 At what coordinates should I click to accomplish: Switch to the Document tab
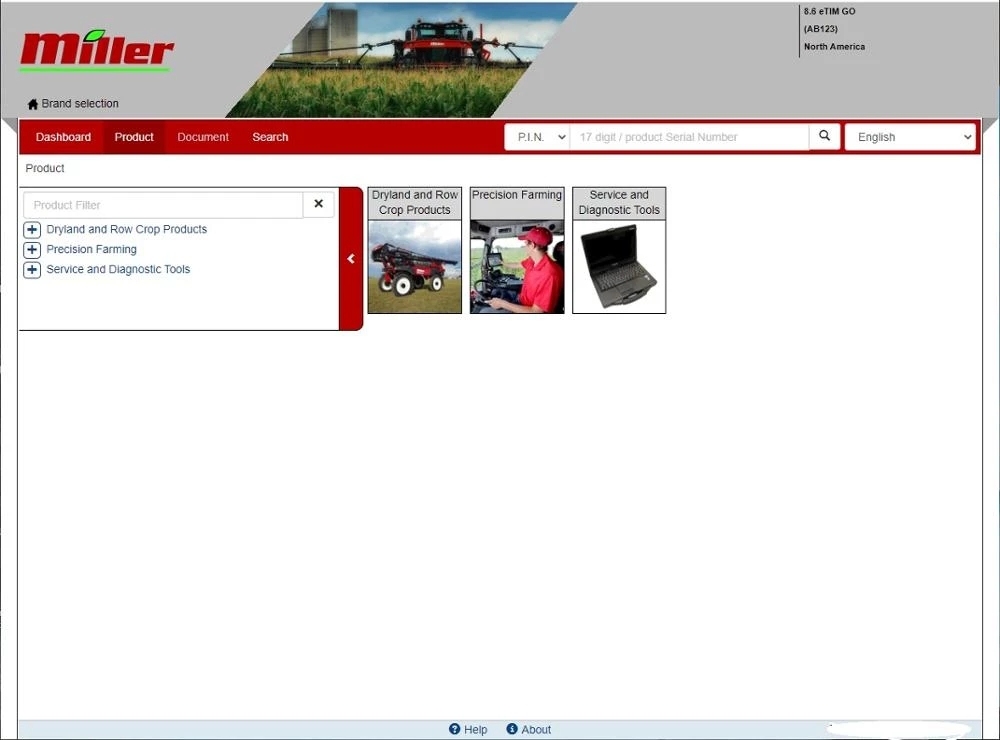(202, 136)
